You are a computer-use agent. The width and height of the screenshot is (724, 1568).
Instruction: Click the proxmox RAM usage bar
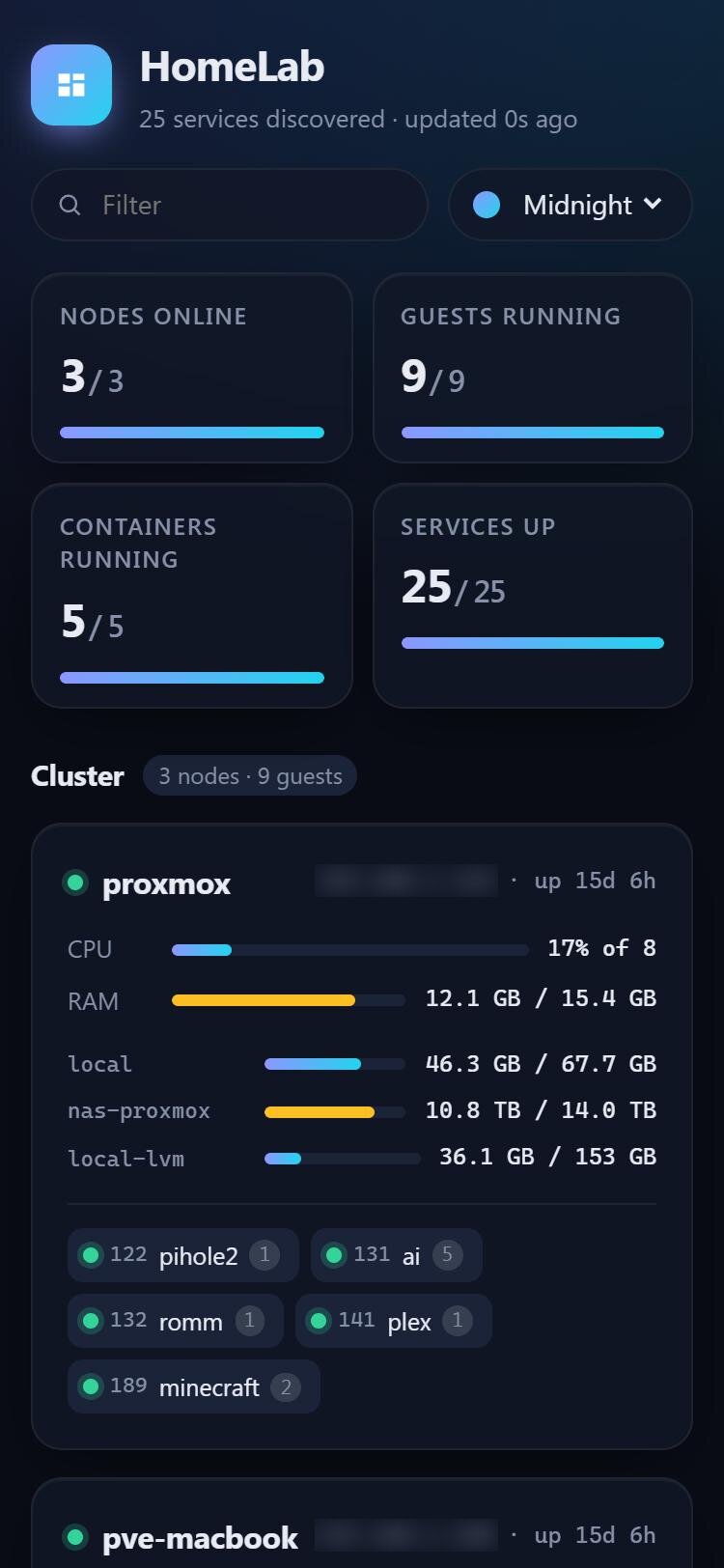click(x=289, y=1000)
